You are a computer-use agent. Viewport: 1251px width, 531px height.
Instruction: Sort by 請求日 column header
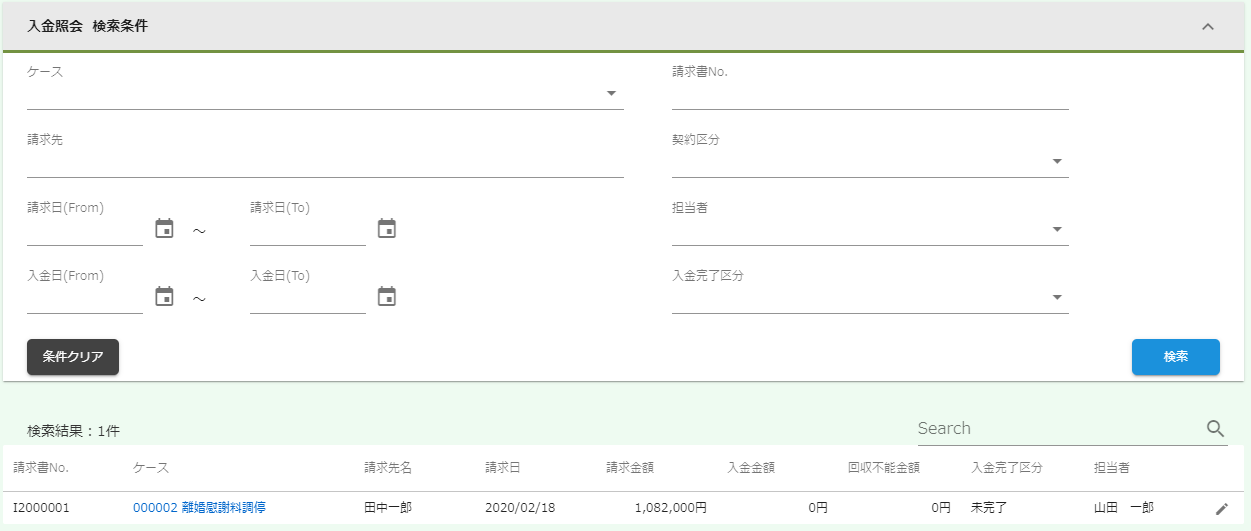[x=503, y=468]
